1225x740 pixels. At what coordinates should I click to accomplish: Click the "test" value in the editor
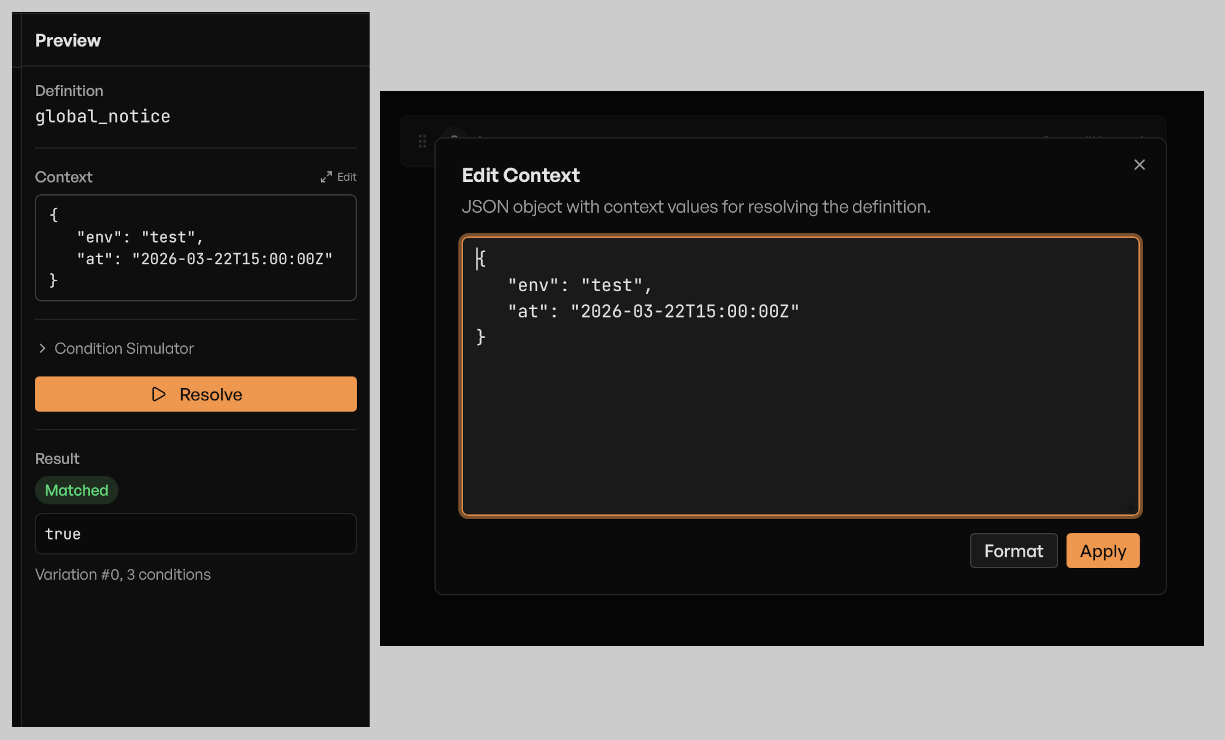click(x=612, y=285)
